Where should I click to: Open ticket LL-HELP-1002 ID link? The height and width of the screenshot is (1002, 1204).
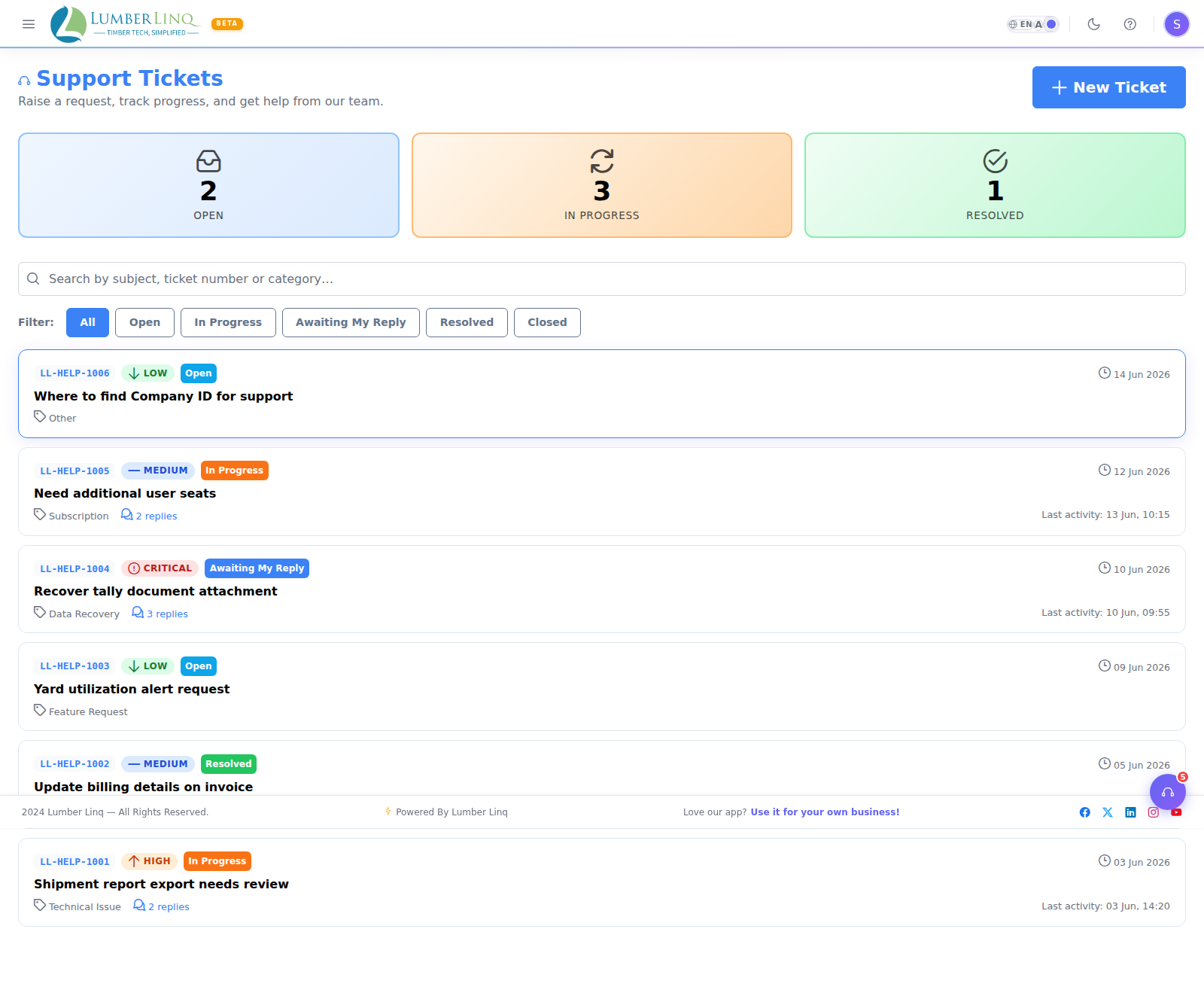pos(74,764)
